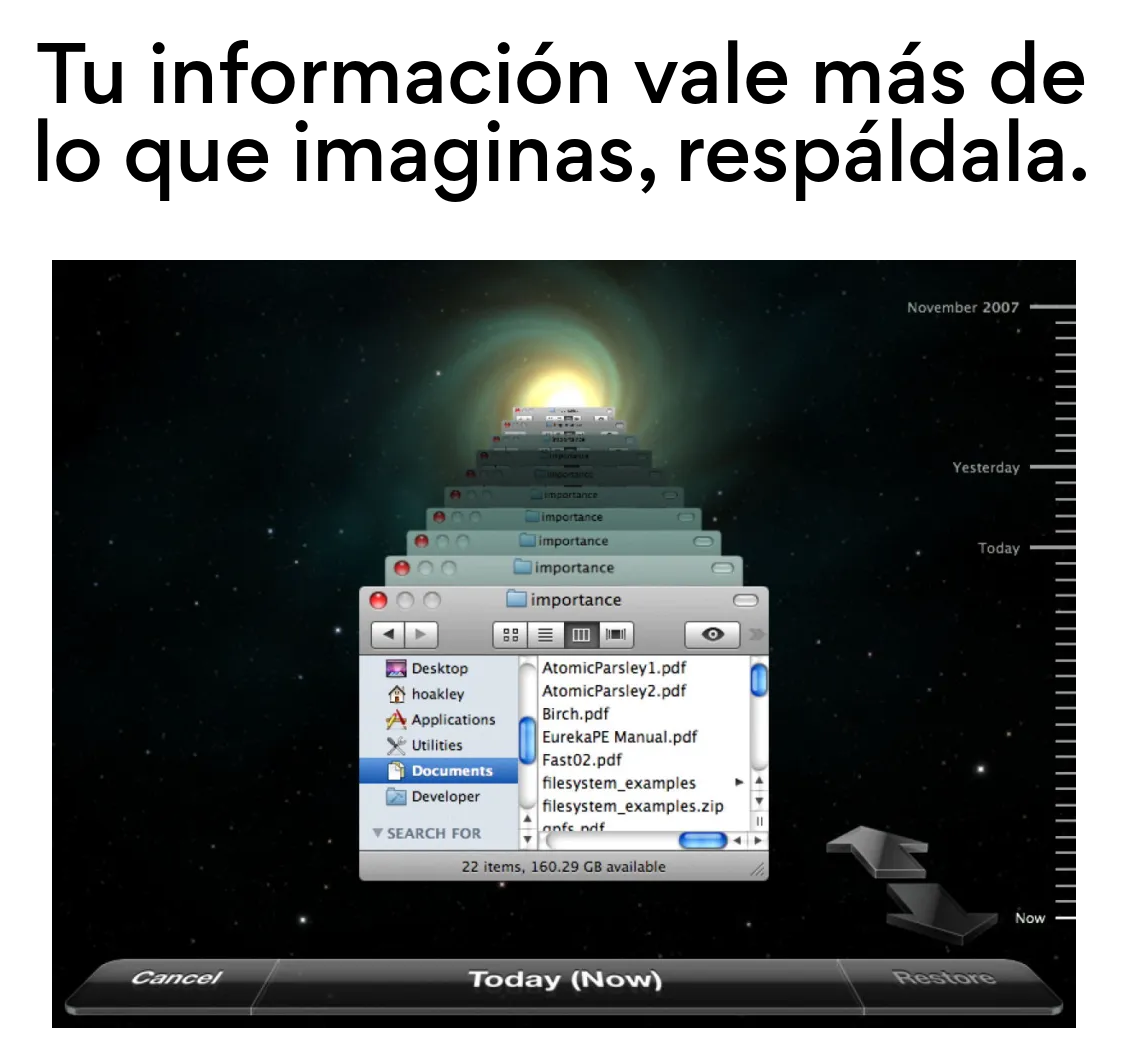This screenshot has height=1044, width=1124.
Task: Select Birch.pdf file
Action: (x=575, y=713)
